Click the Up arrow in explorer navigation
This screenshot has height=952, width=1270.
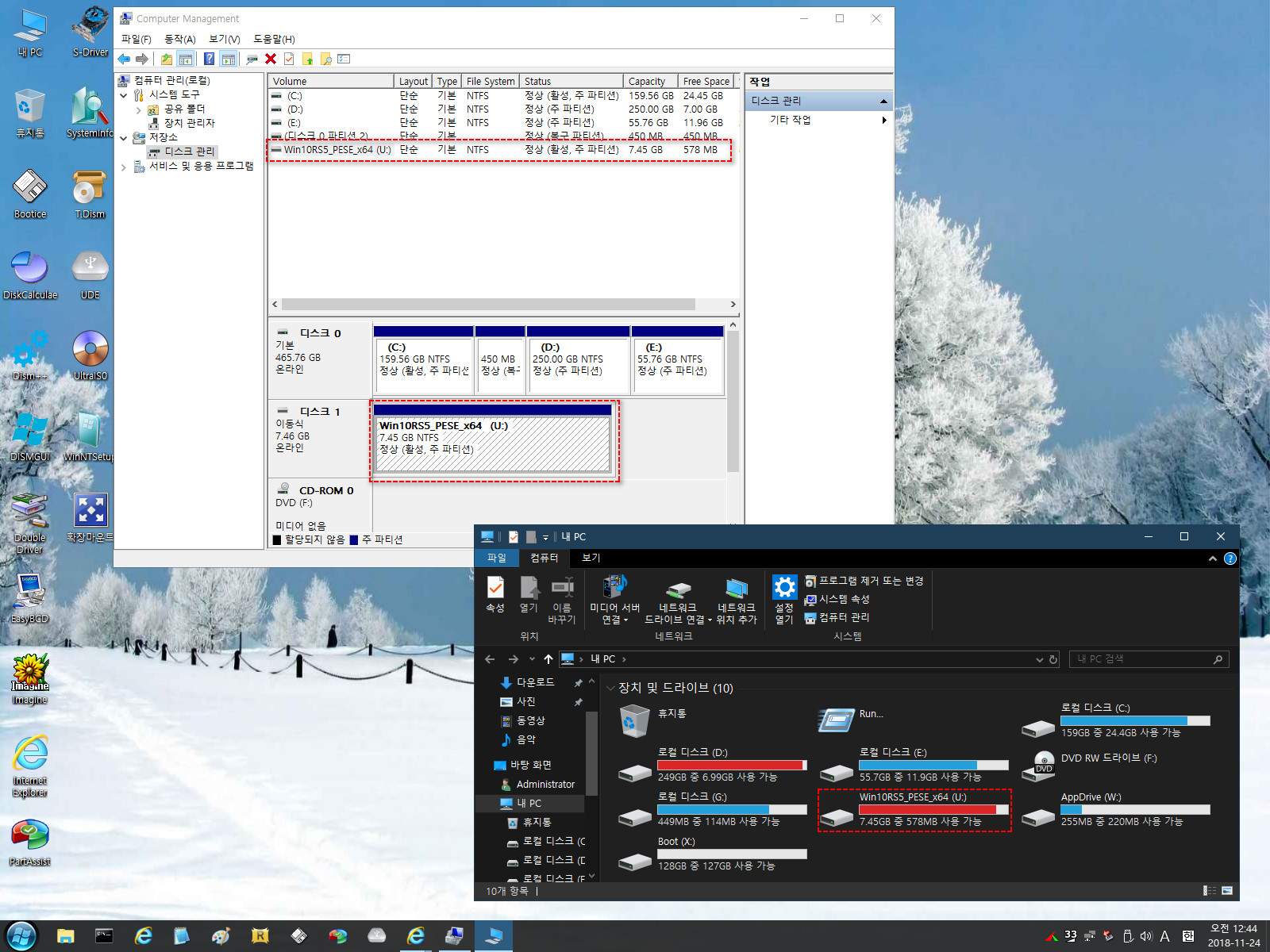[548, 659]
